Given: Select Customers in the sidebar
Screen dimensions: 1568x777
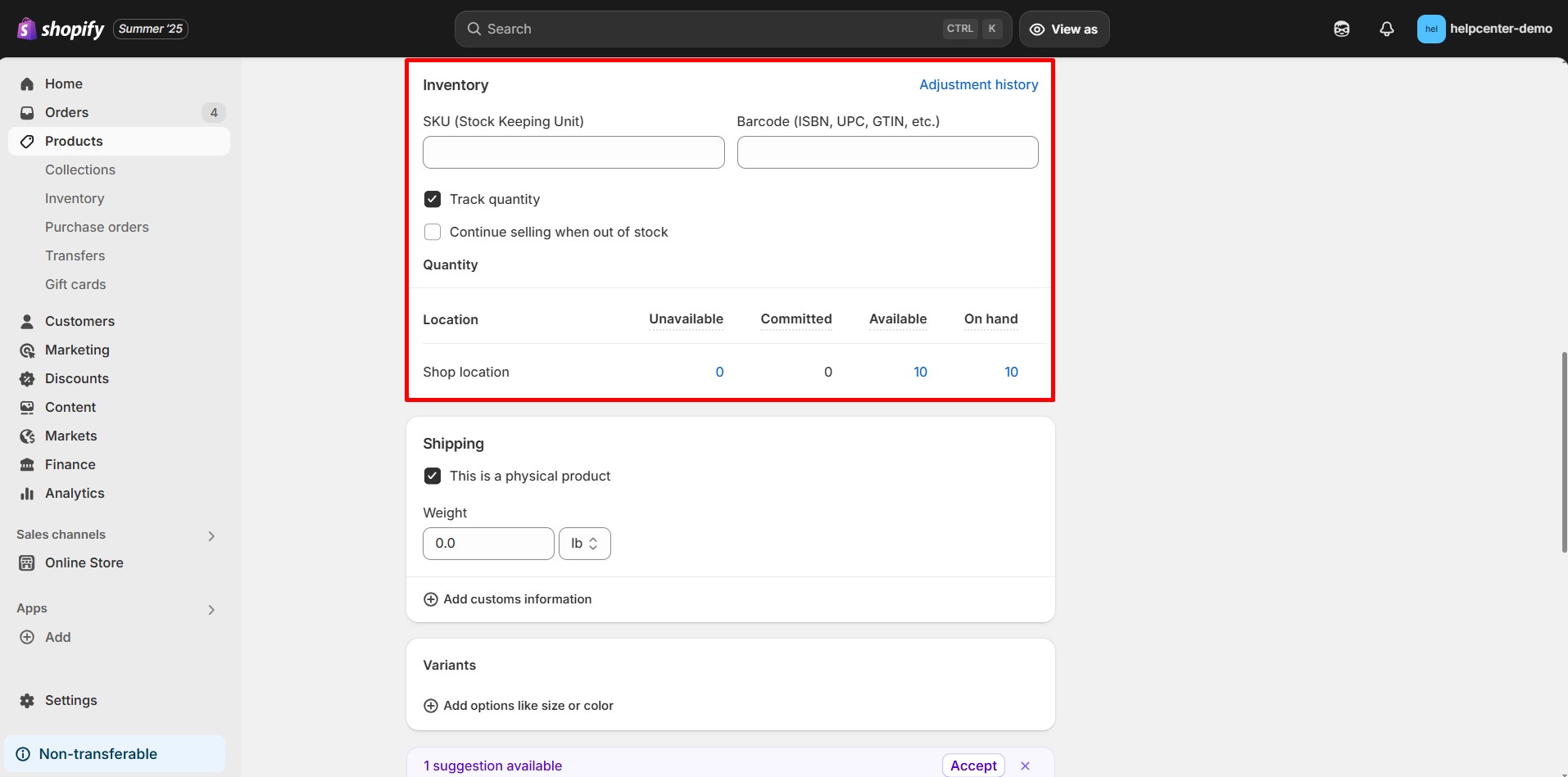Looking at the screenshot, I should point(79,321).
